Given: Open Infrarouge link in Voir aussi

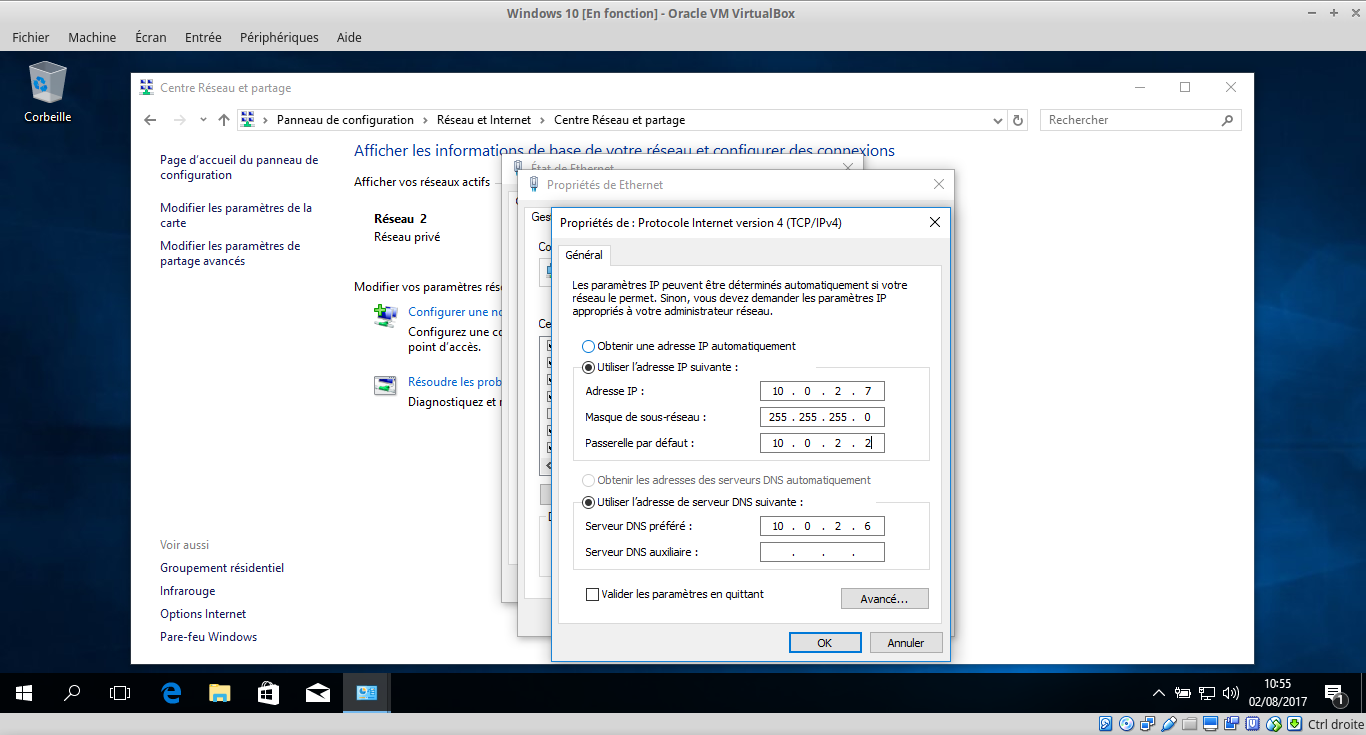Looking at the screenshot, I should tap(188, 591).
